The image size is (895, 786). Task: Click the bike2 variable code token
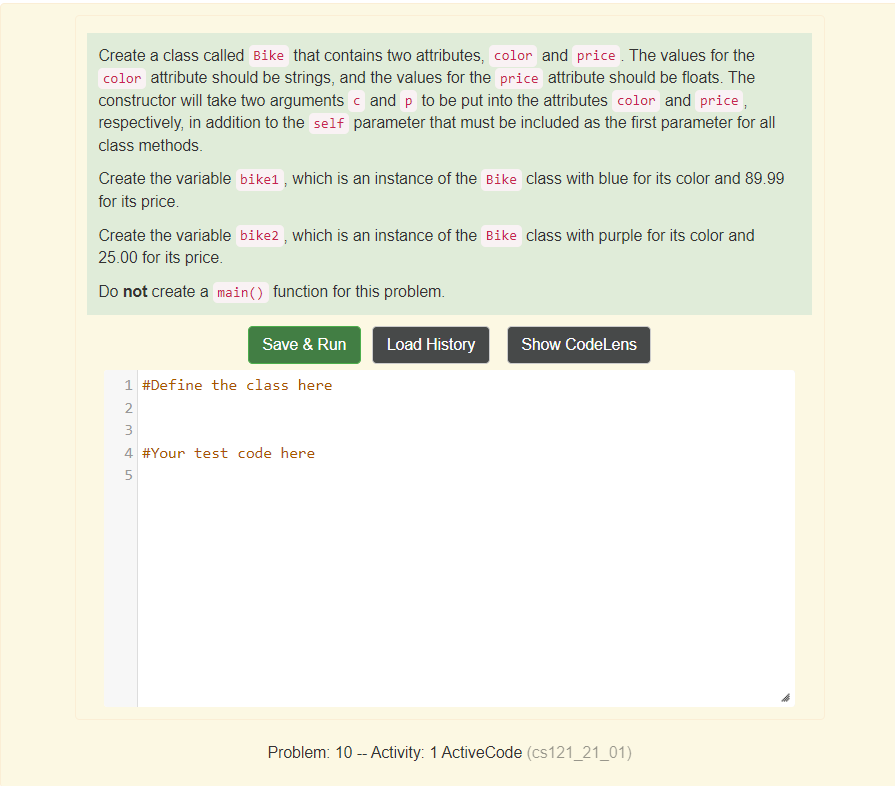coord(259,236)
